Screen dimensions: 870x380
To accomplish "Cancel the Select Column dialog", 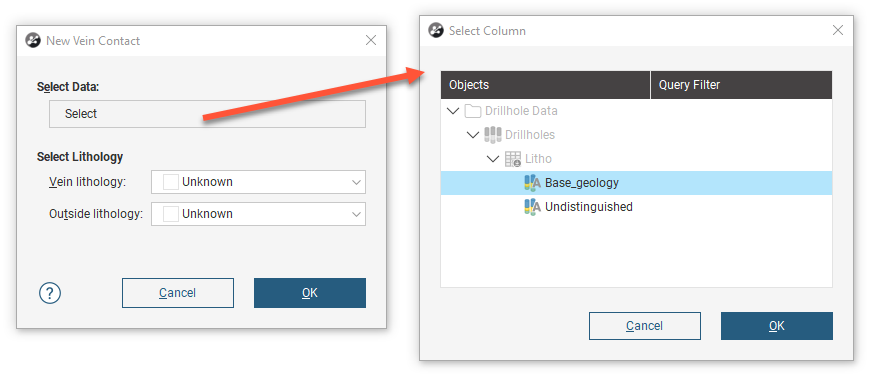I will pos(645,326).
